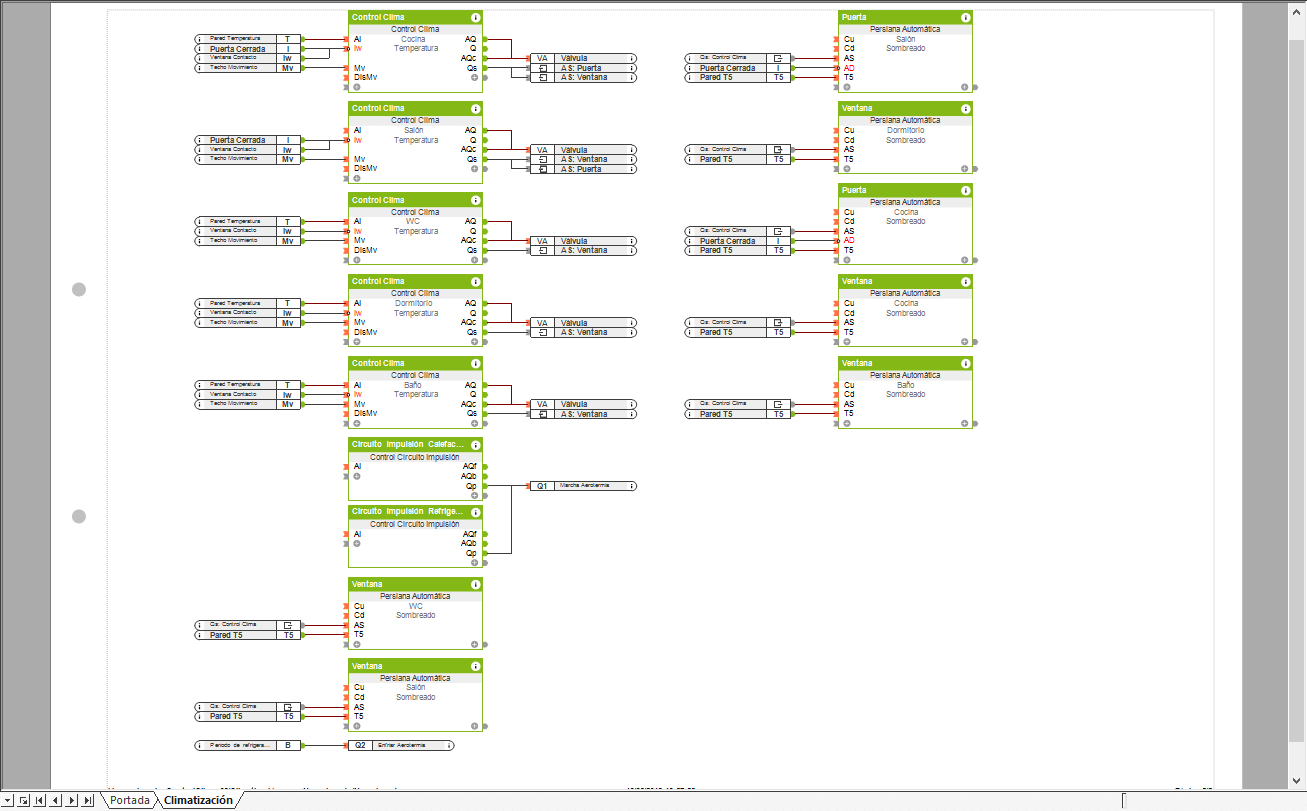Image resolution: width=1307 pixels, height=811 pixels.
Task: Switch to the Portada tab
Action: pos(130,800)
